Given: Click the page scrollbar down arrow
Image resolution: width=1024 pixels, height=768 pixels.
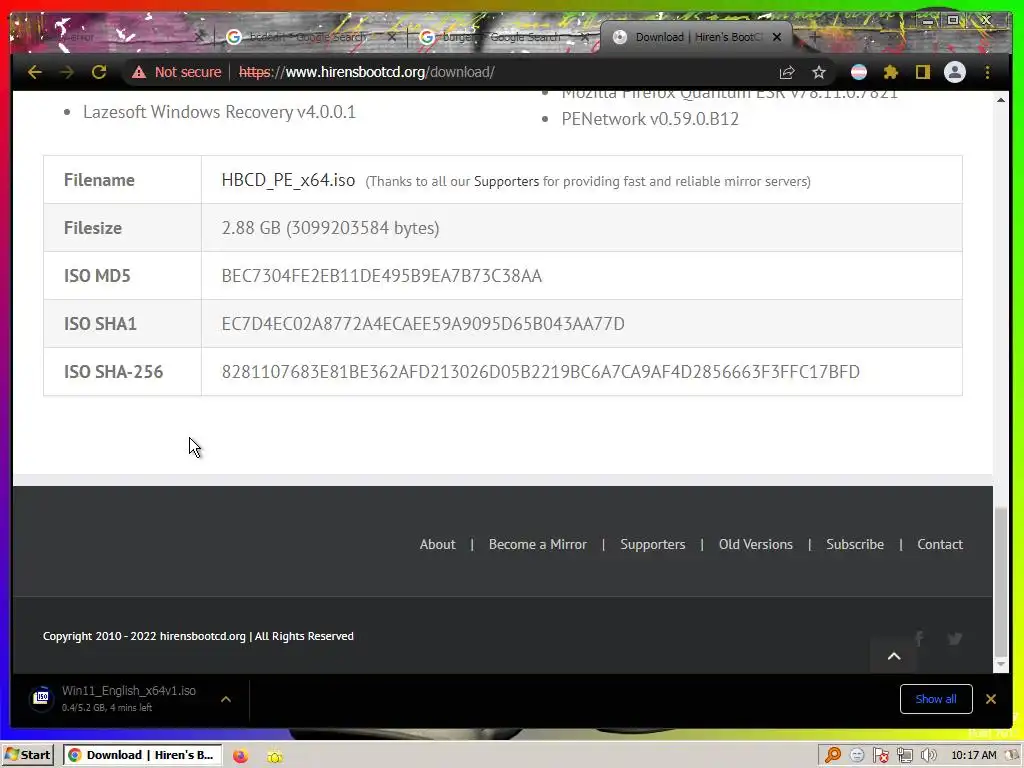Looking at the screenshot, I should click(1000, 664).
